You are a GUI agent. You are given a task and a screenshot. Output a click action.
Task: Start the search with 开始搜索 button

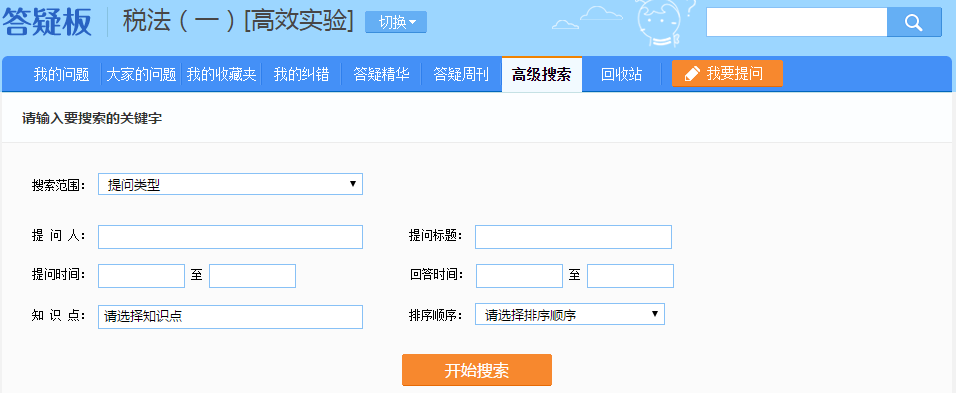pyautogui.click(x=477, y=370)
